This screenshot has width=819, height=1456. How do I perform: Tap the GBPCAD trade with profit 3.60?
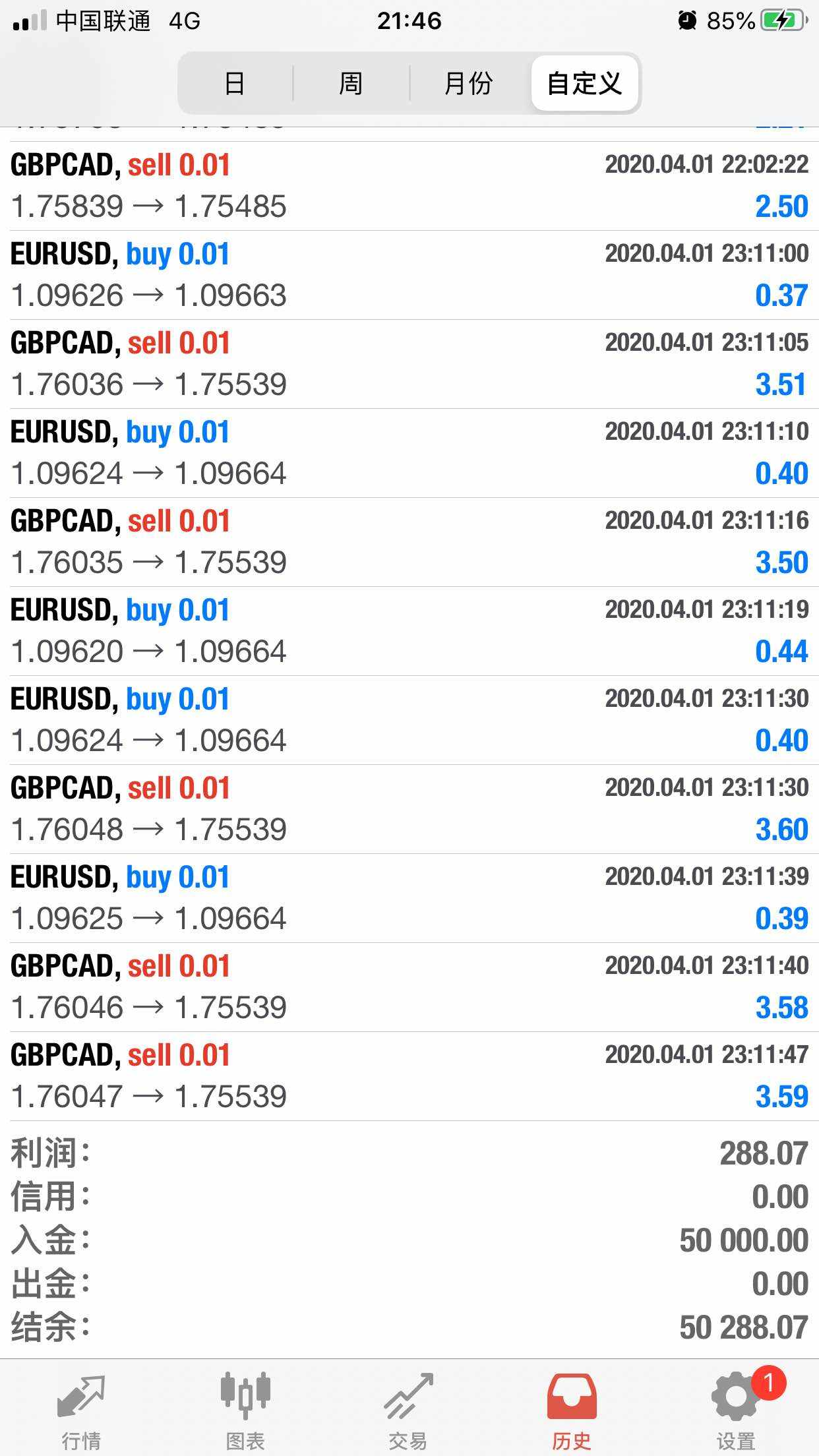[409, 809]
